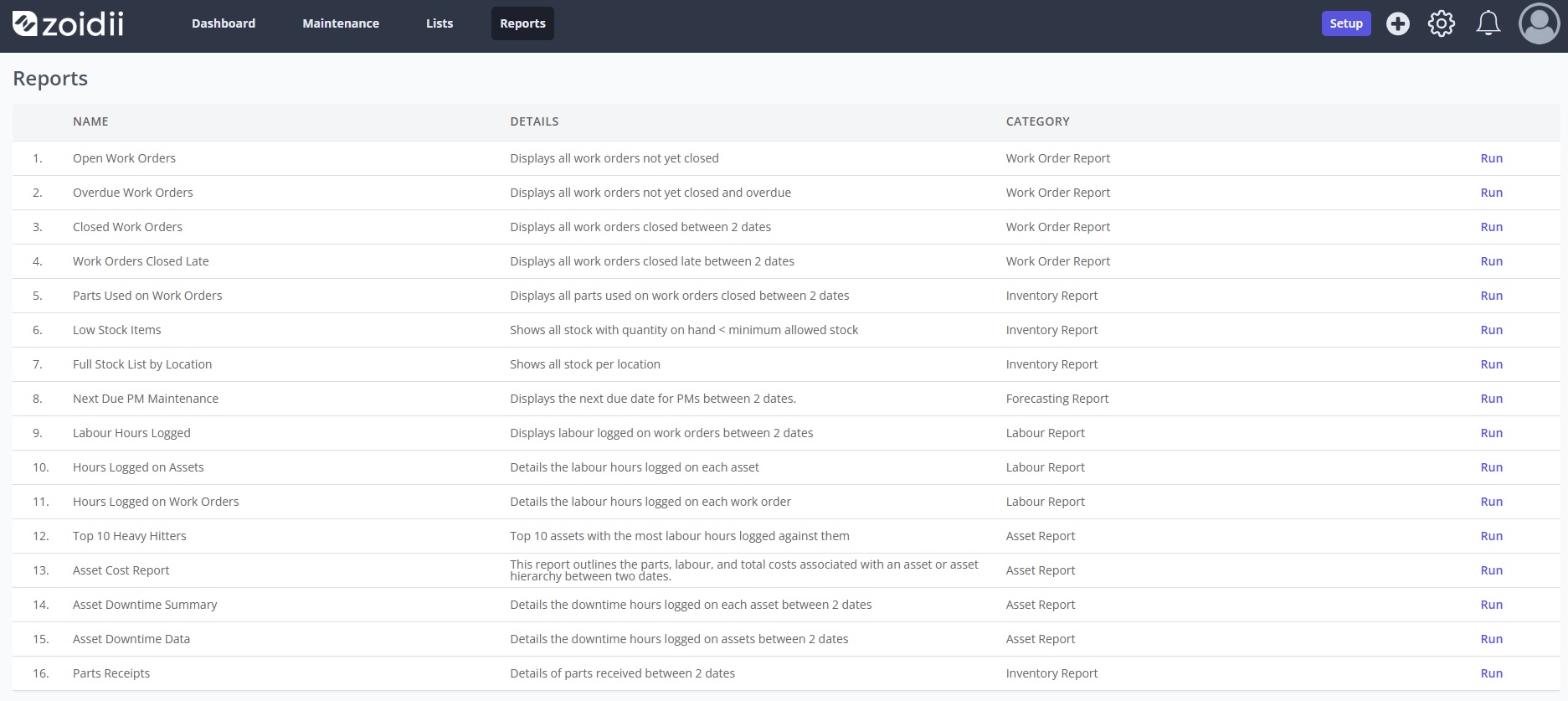Click the zoidii logo

click(x=68, y=23)
